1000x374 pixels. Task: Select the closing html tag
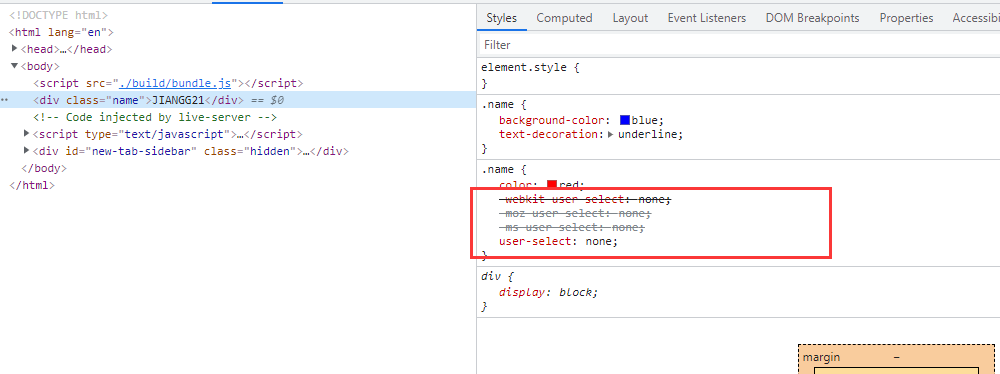32,186
